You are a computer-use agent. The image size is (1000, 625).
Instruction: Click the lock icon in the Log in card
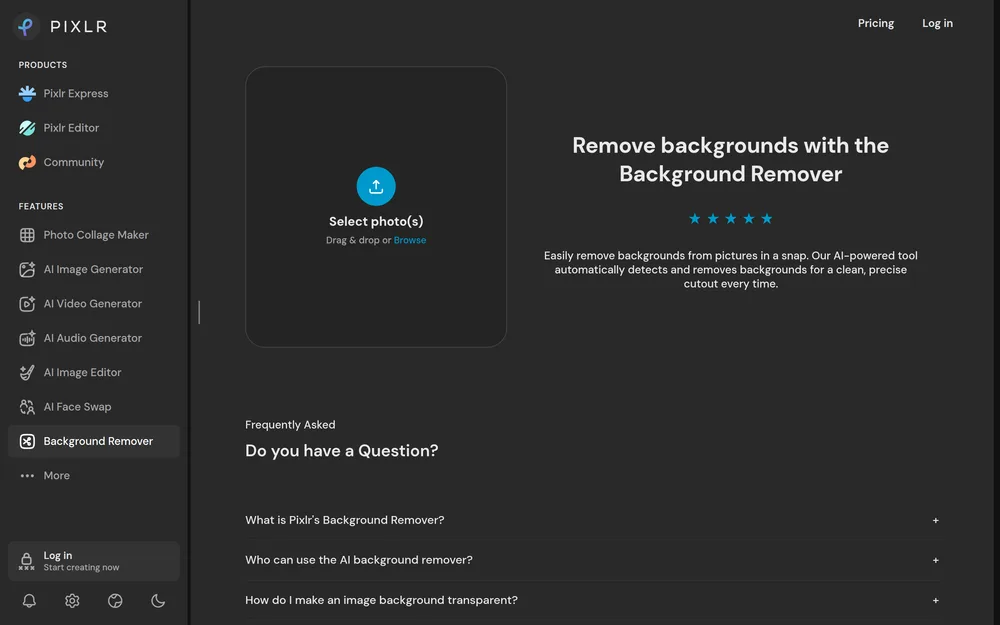[26, 561]
